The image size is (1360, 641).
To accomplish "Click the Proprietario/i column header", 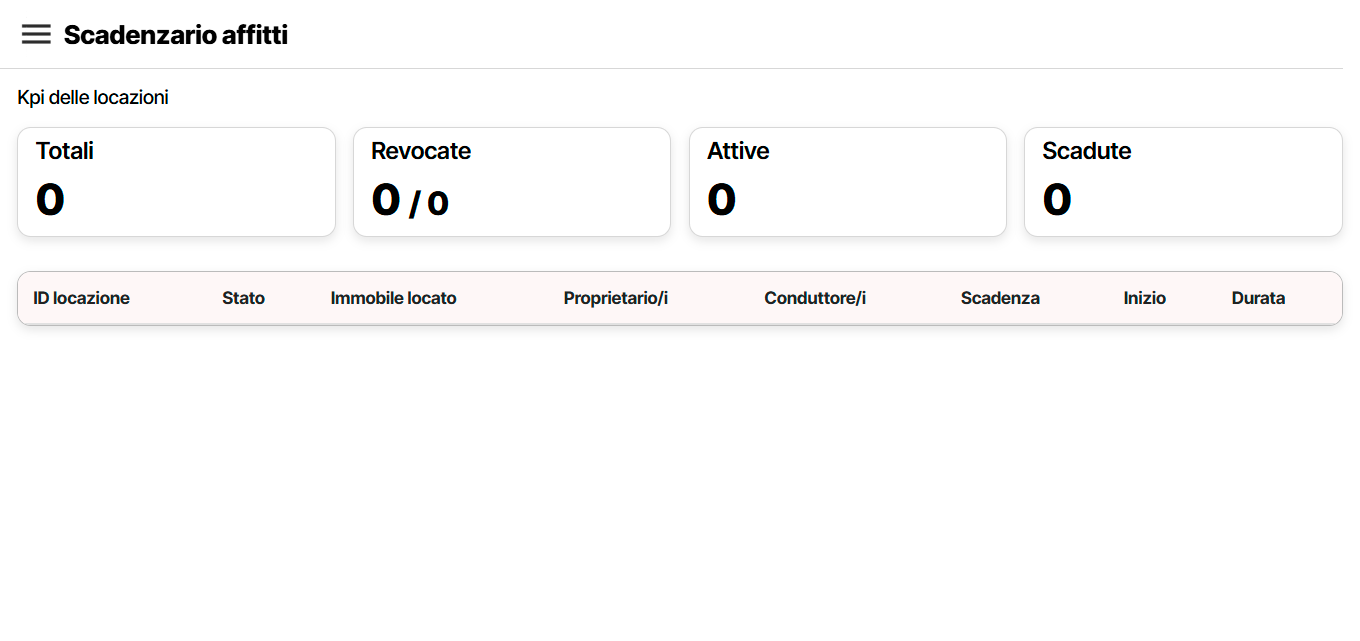I will tap(616, 298).
